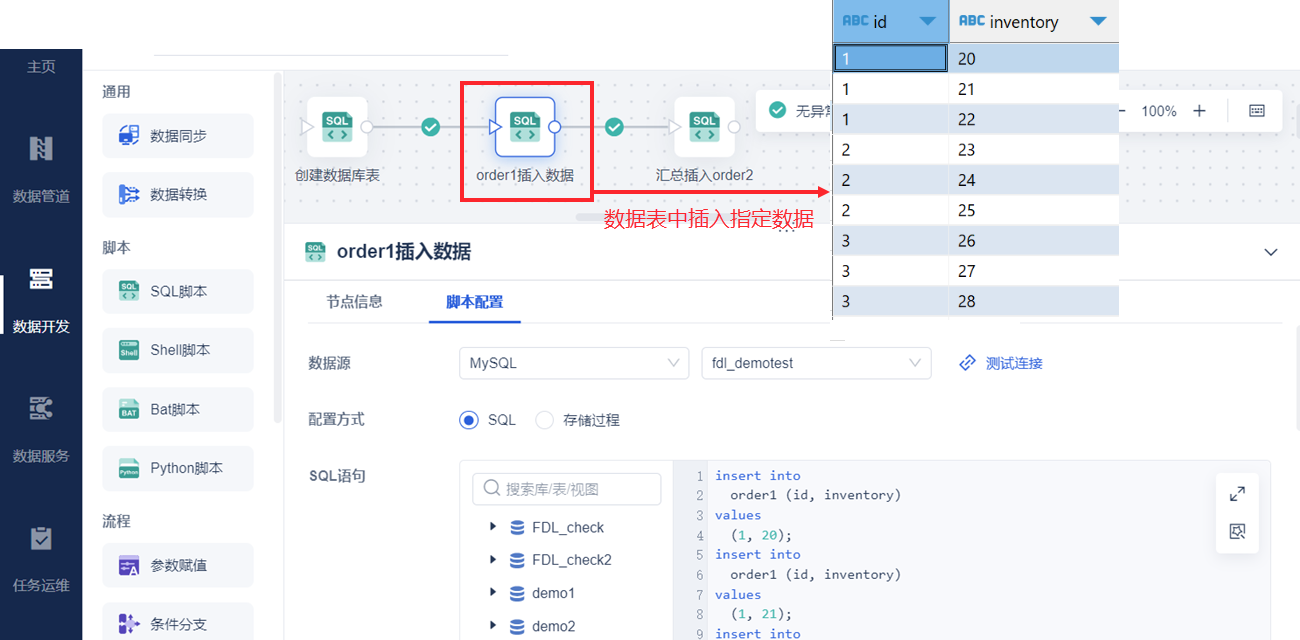Select the demo1 database in the tree

(553, 593)
